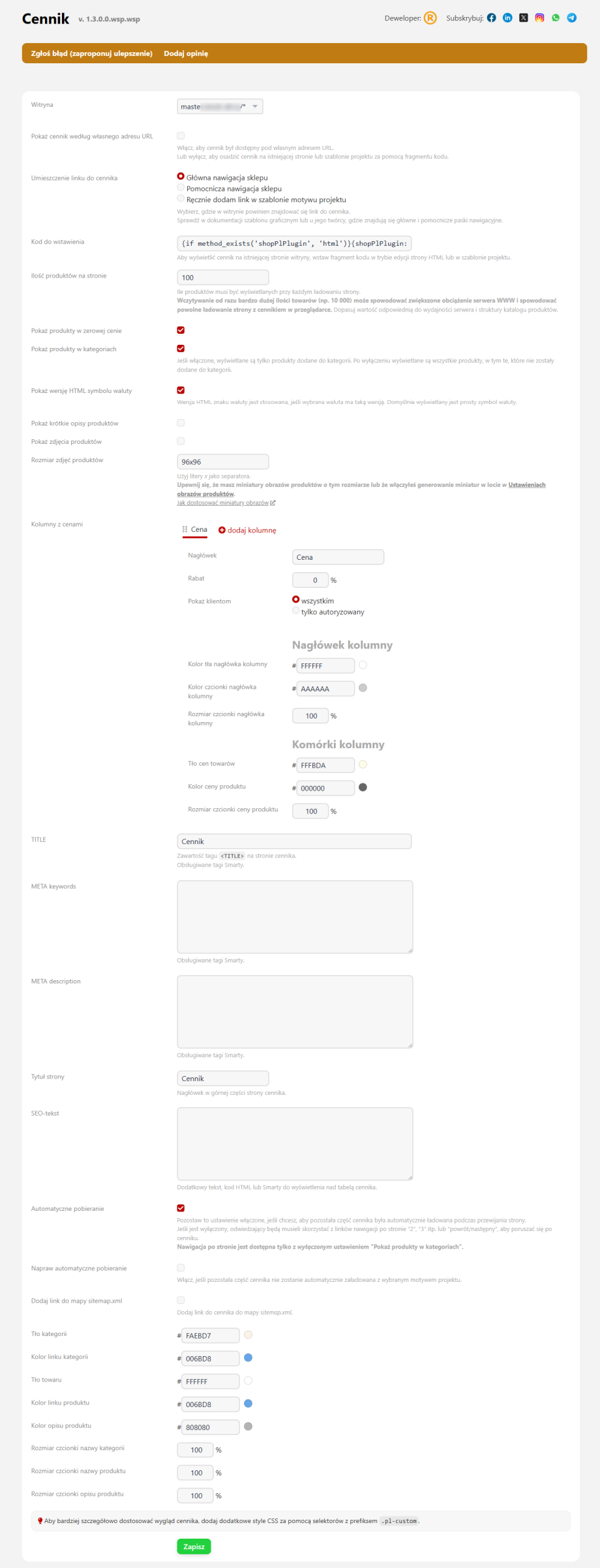Uncheck 'Pokaż produkty w zerowej cenie'

pyautogui.click(x=181, y=330)
